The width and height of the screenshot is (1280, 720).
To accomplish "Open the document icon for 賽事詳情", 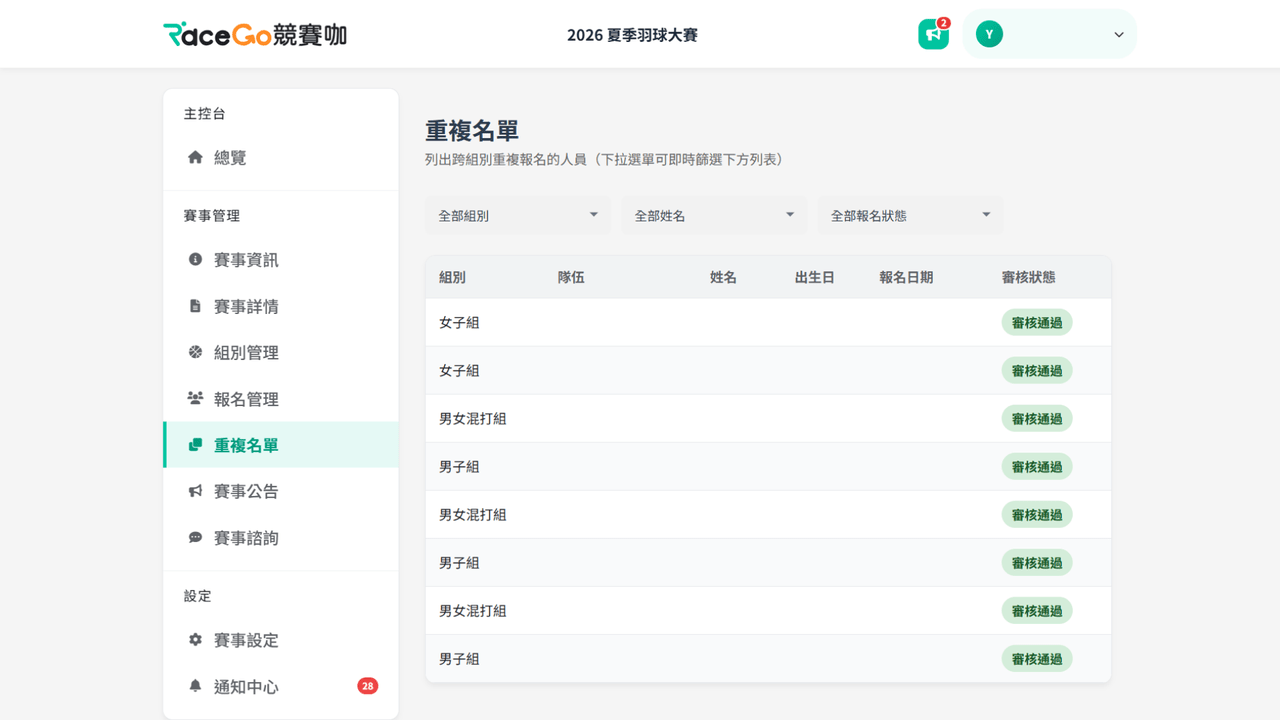I will [195, 306].
